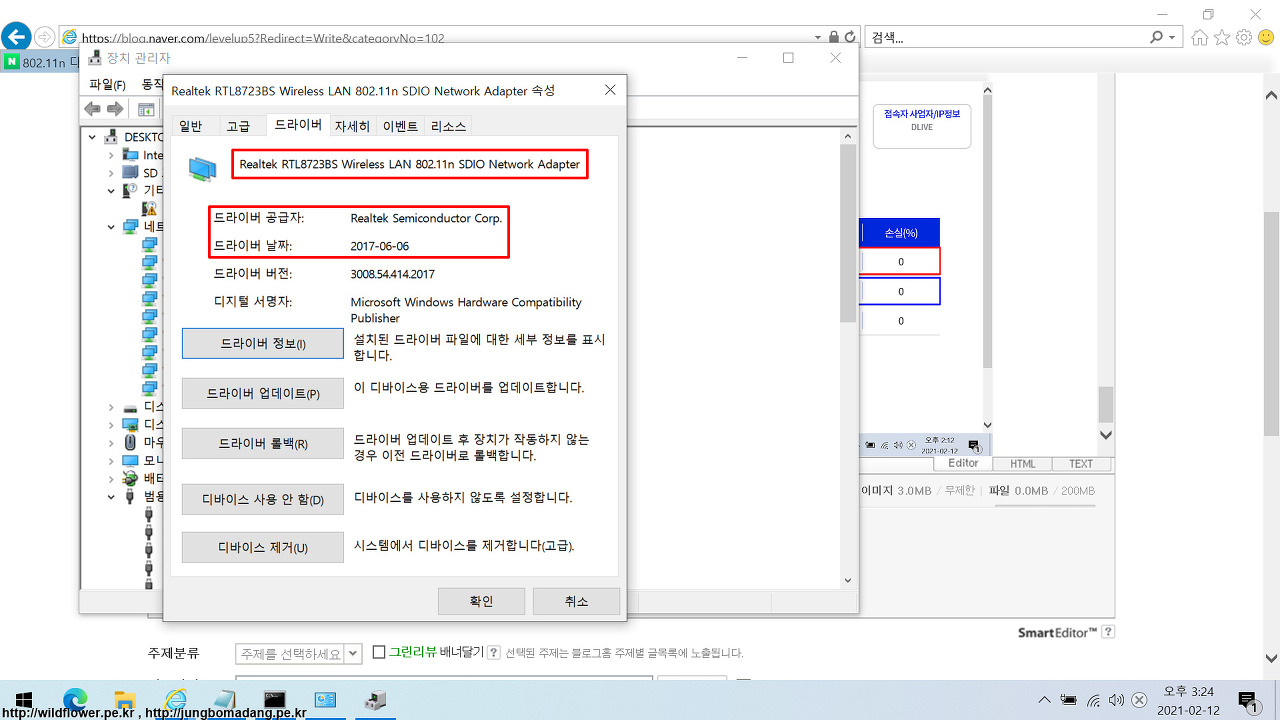Expand the Intel device category
Image resolution: width=1280 pixels, height=720 pixels.
(x=111, y=155)
